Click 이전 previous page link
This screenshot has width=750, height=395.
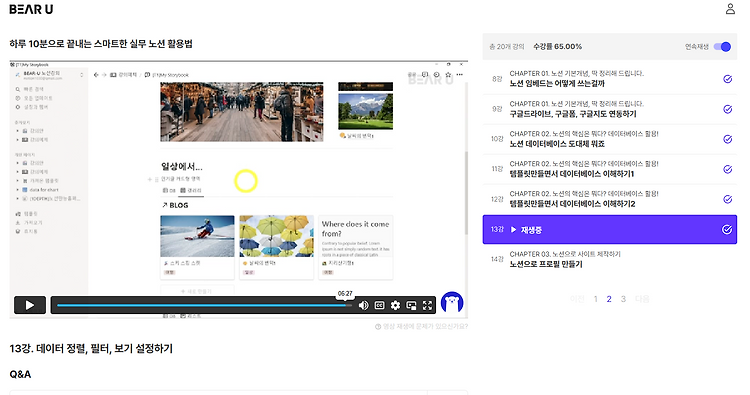click(x=577, y=299)
